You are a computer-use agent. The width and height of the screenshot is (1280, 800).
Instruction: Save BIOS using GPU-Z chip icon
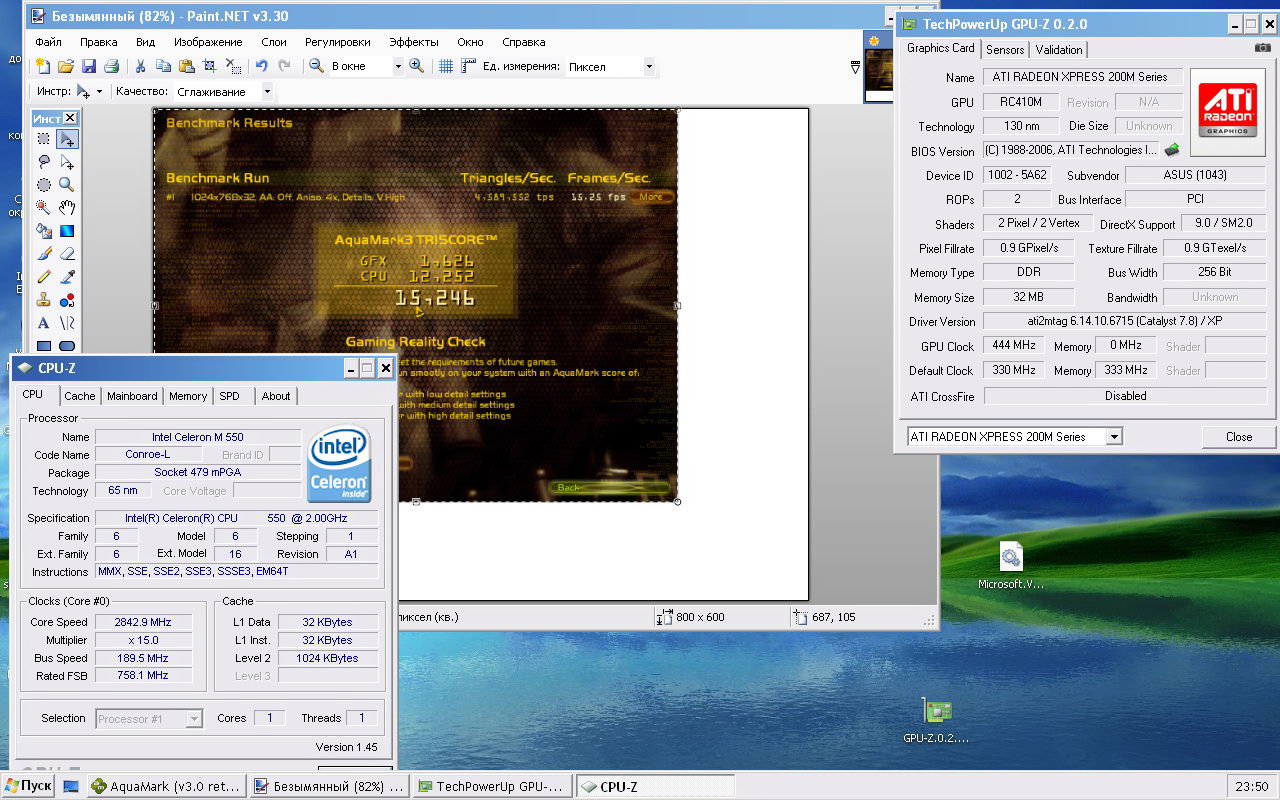(1172, 150)
